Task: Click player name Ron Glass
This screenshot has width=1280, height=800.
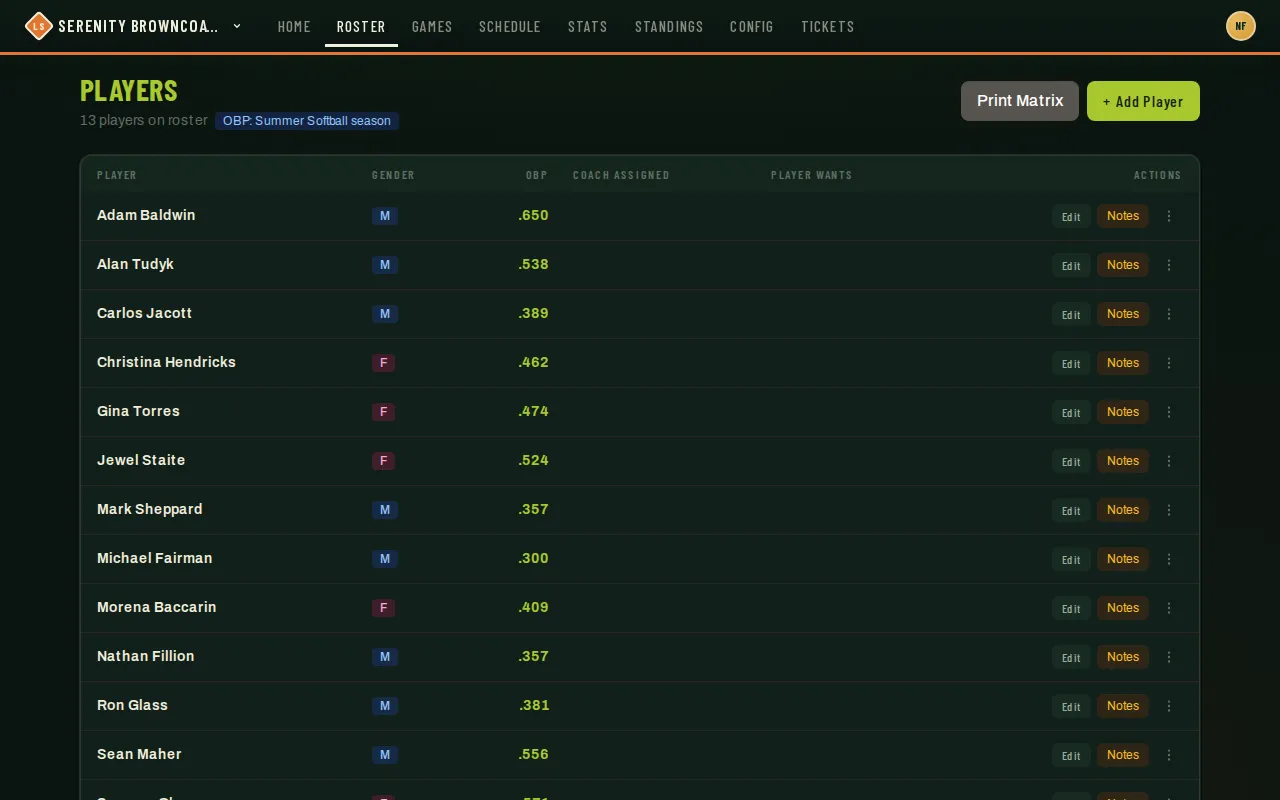Action: click(132, 705)
